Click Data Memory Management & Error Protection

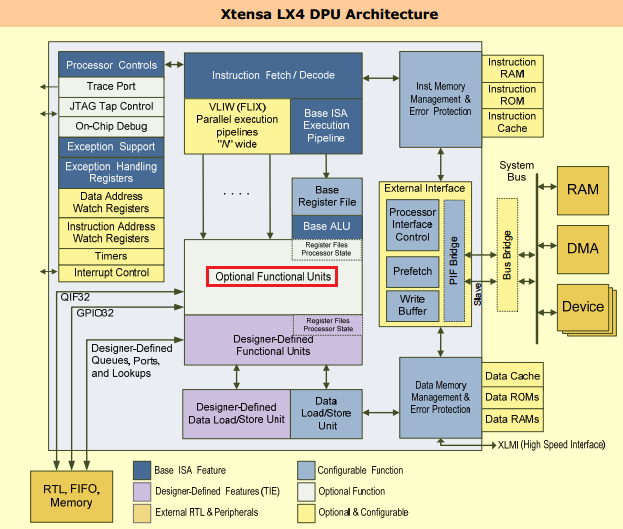(440, 397)
